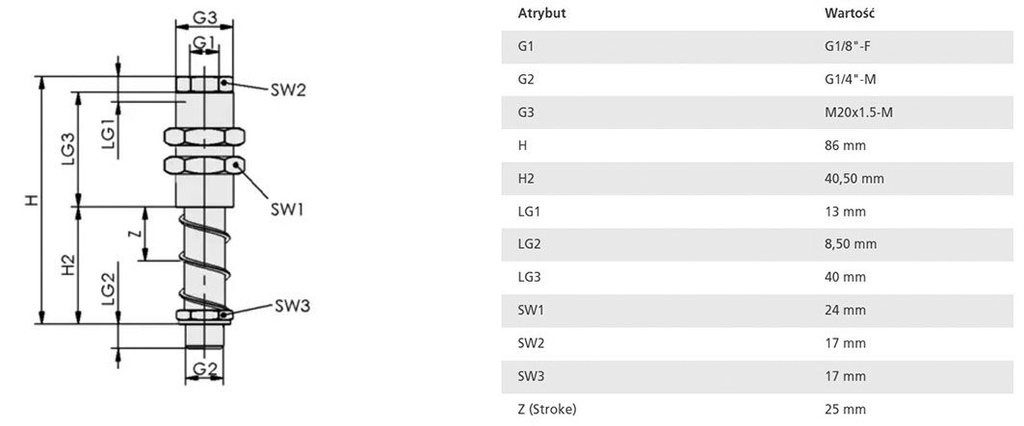Click the G2 dimension label in drawing
The image size is (1024, 426).
[205, 368]
